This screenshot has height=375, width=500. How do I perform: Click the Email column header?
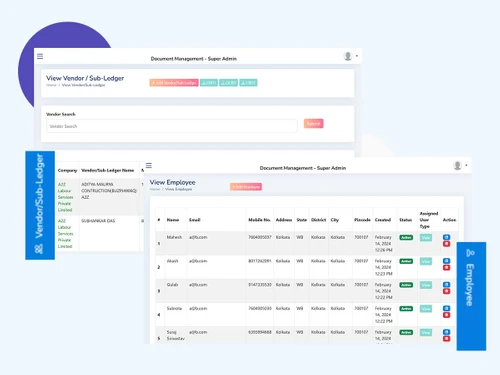pos(195,220)
